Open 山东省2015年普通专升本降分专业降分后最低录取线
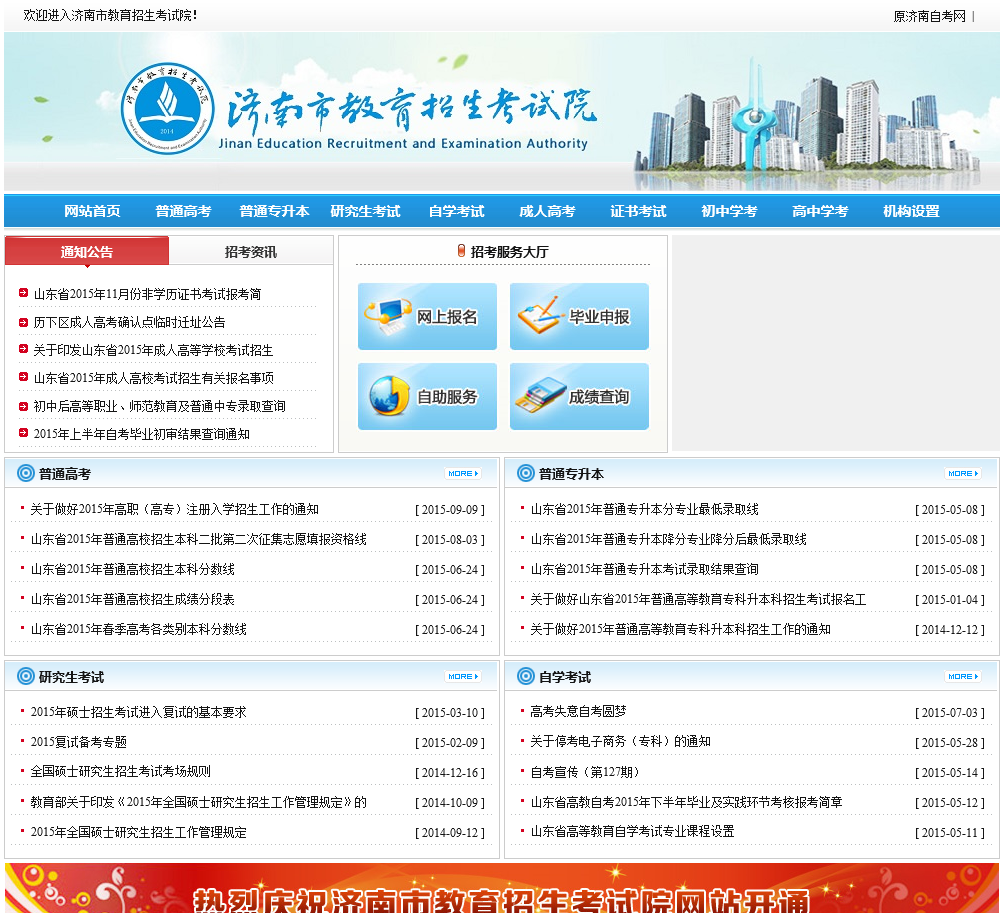The image size is (1004, 913). tap(668, 539)
